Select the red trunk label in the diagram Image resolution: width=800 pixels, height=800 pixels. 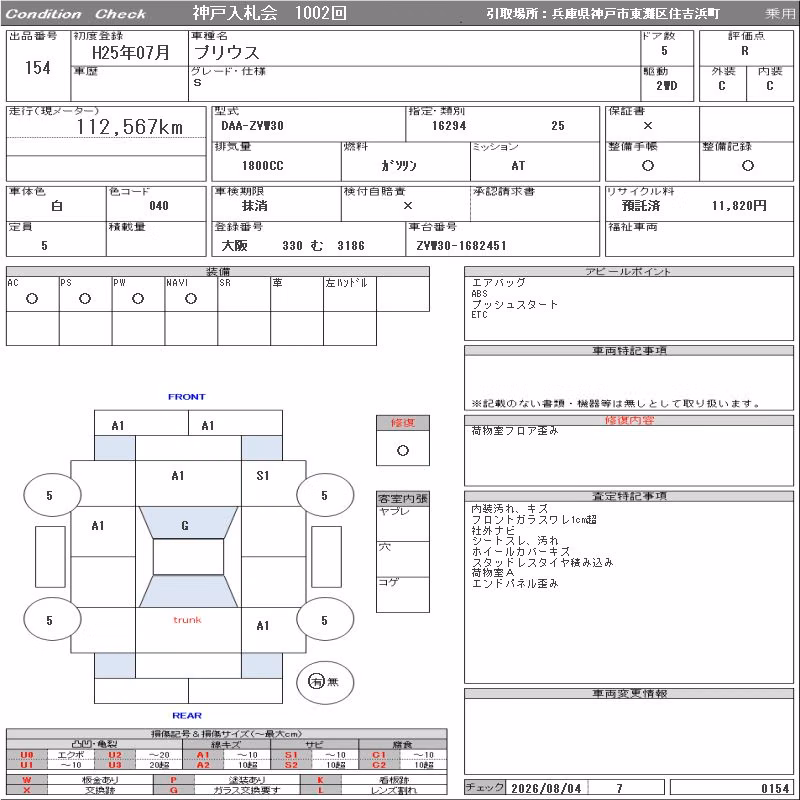[187, 620]
